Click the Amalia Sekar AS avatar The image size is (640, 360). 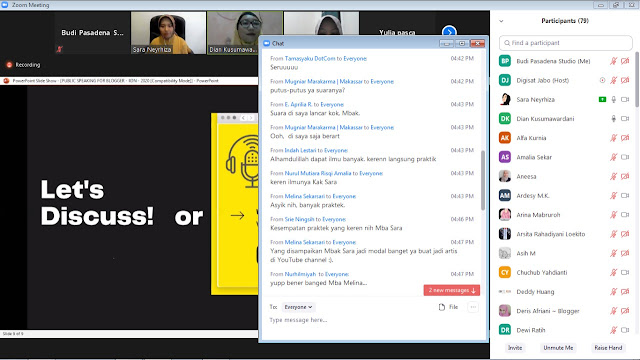tap(505, 157)
